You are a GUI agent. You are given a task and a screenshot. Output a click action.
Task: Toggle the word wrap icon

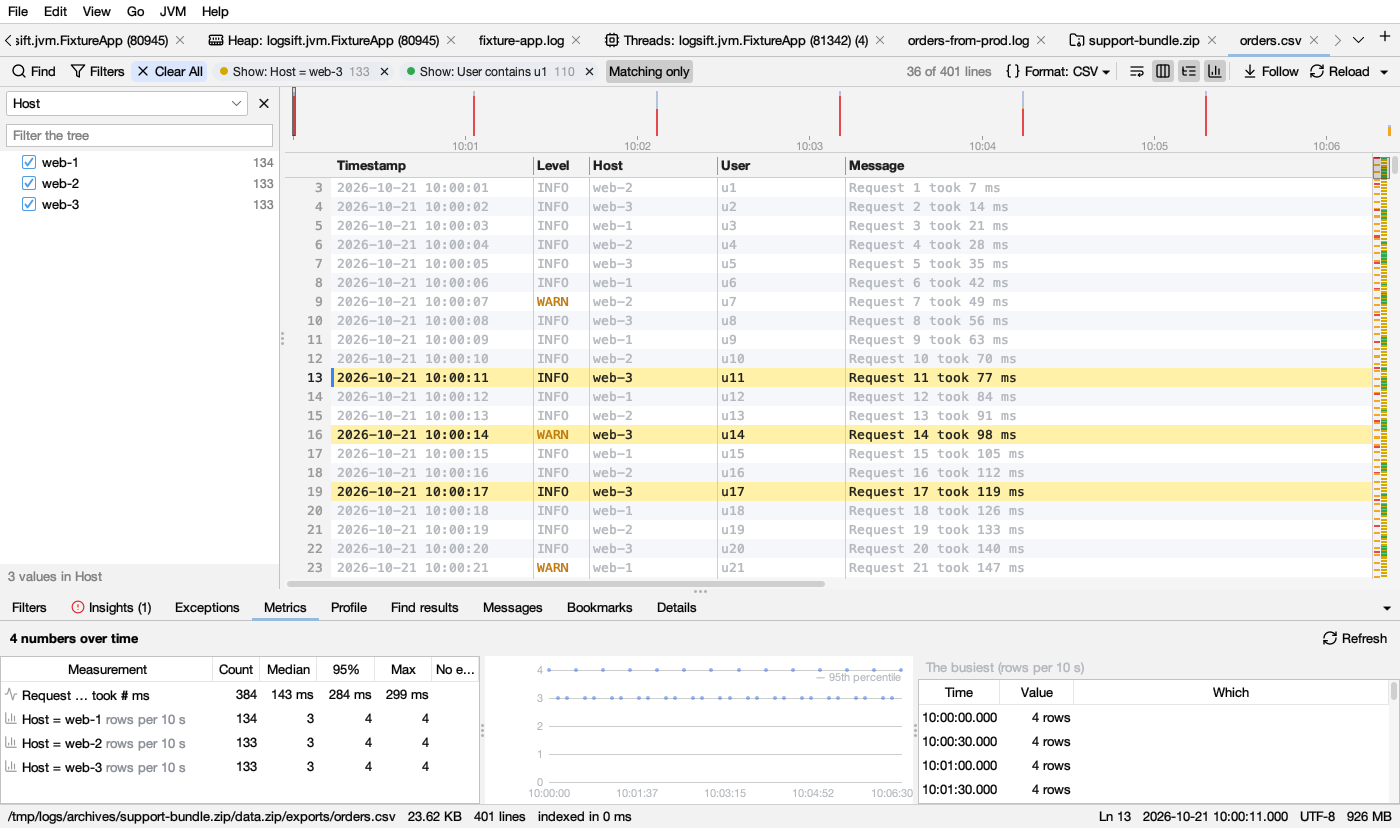(1137, 72)
